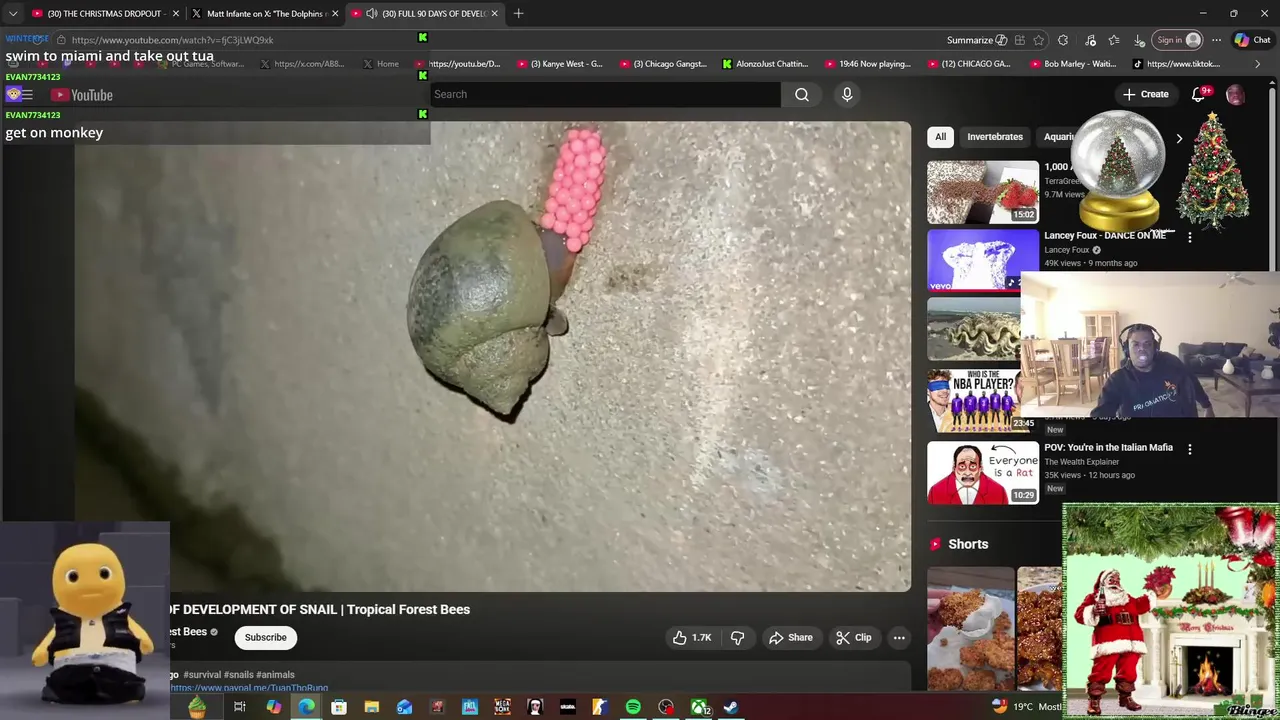1280x720 pixels.
Task: Open the YouTube account avatar menu
Action: 1235,94
